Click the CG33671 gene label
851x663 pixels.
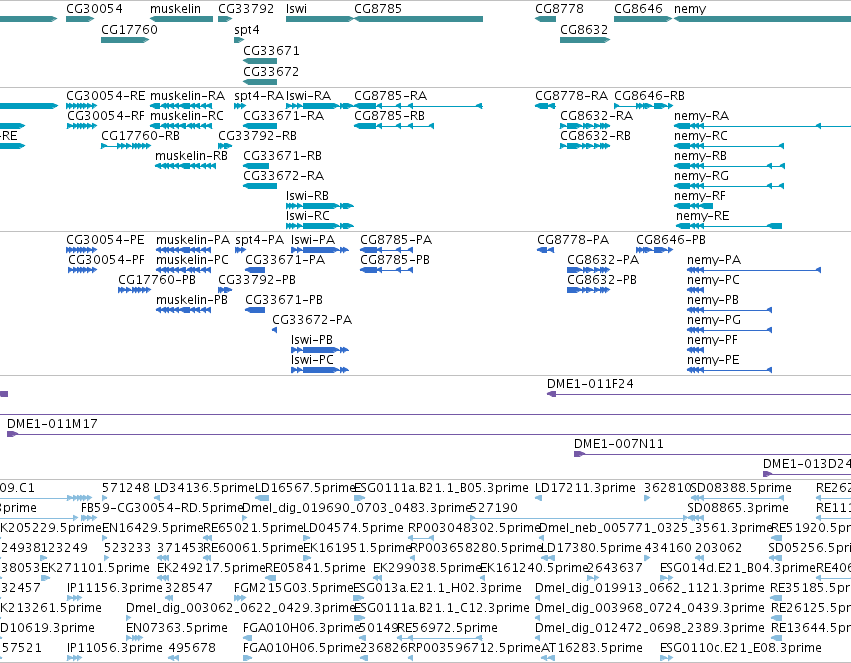point(271,50)
